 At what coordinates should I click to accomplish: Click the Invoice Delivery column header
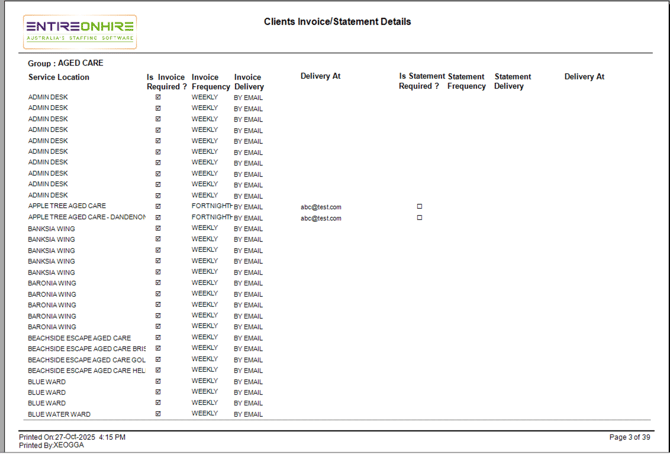tap(248, 82)
